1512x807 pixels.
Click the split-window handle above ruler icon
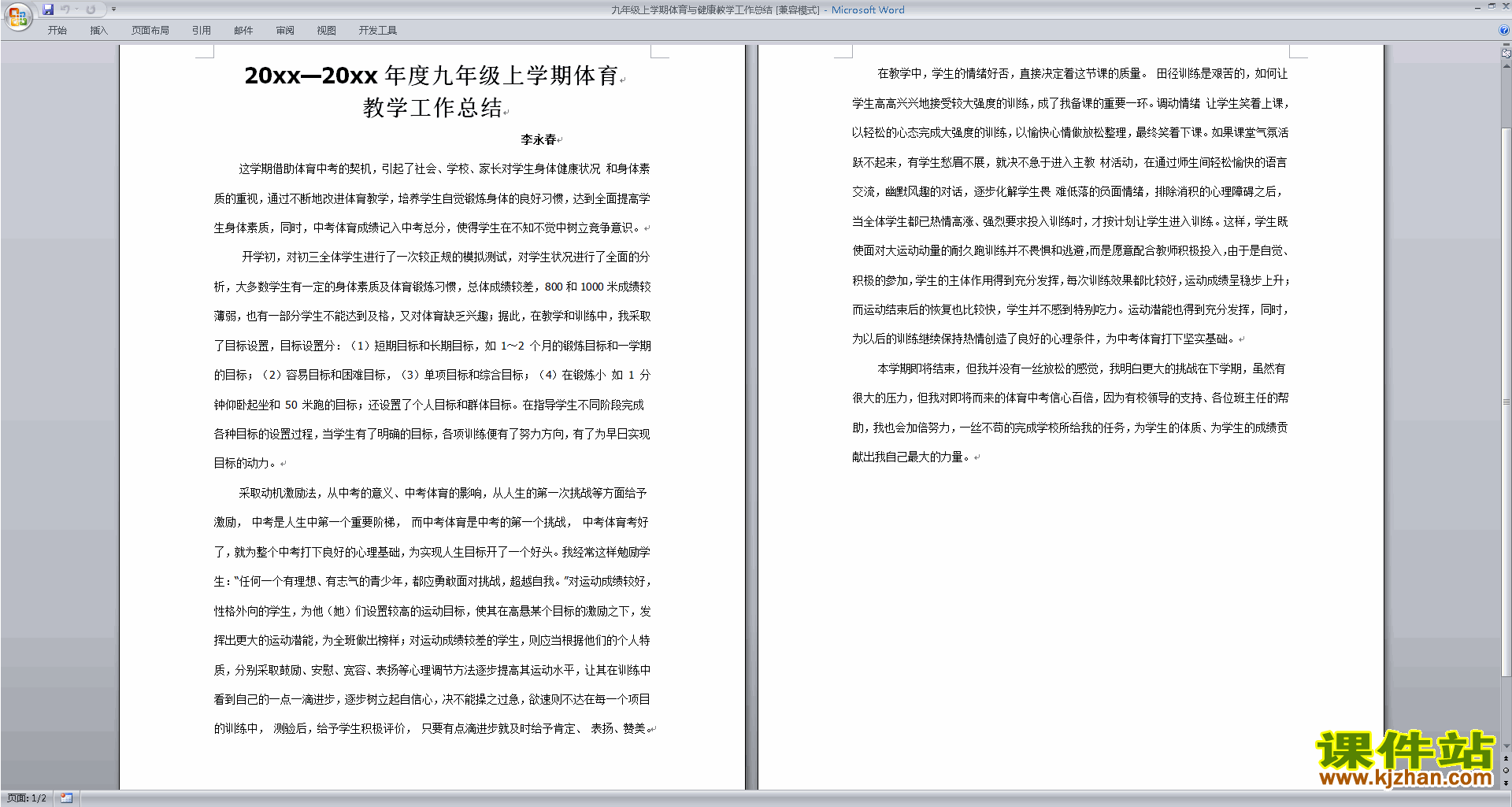tap(1506, 45)
